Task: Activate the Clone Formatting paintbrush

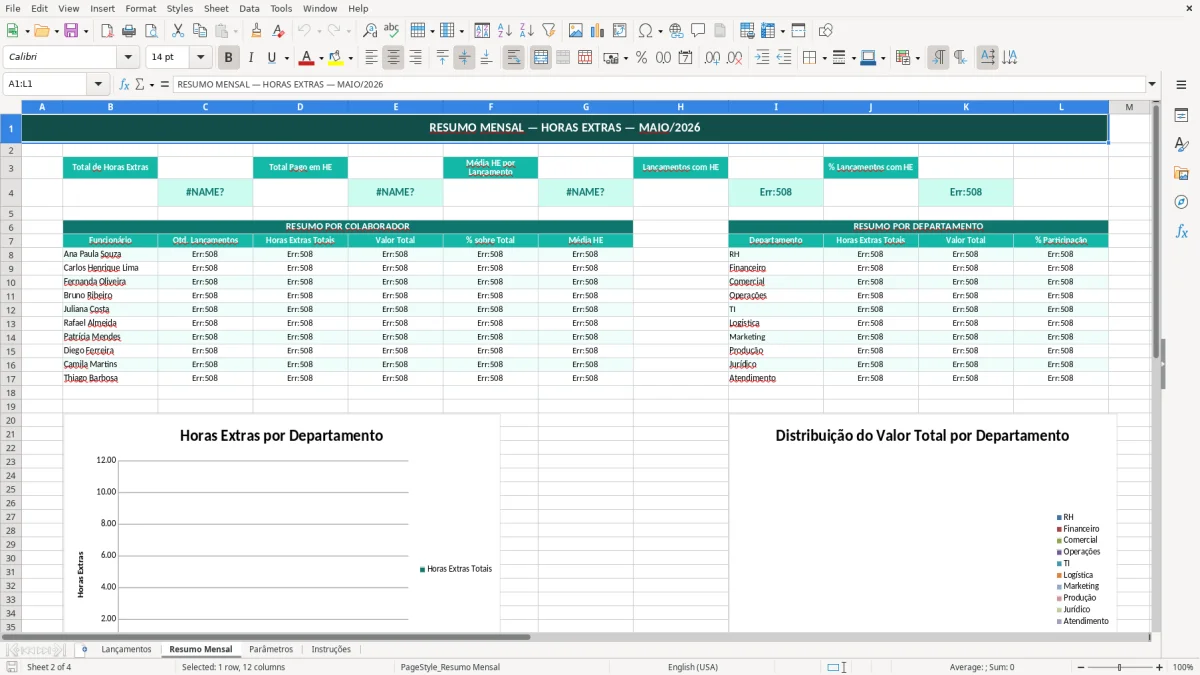Action: (257, 31)
